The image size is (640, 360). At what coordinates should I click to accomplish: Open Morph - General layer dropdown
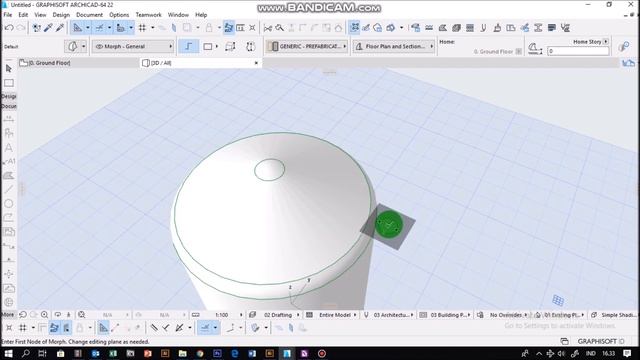(133, 46)
